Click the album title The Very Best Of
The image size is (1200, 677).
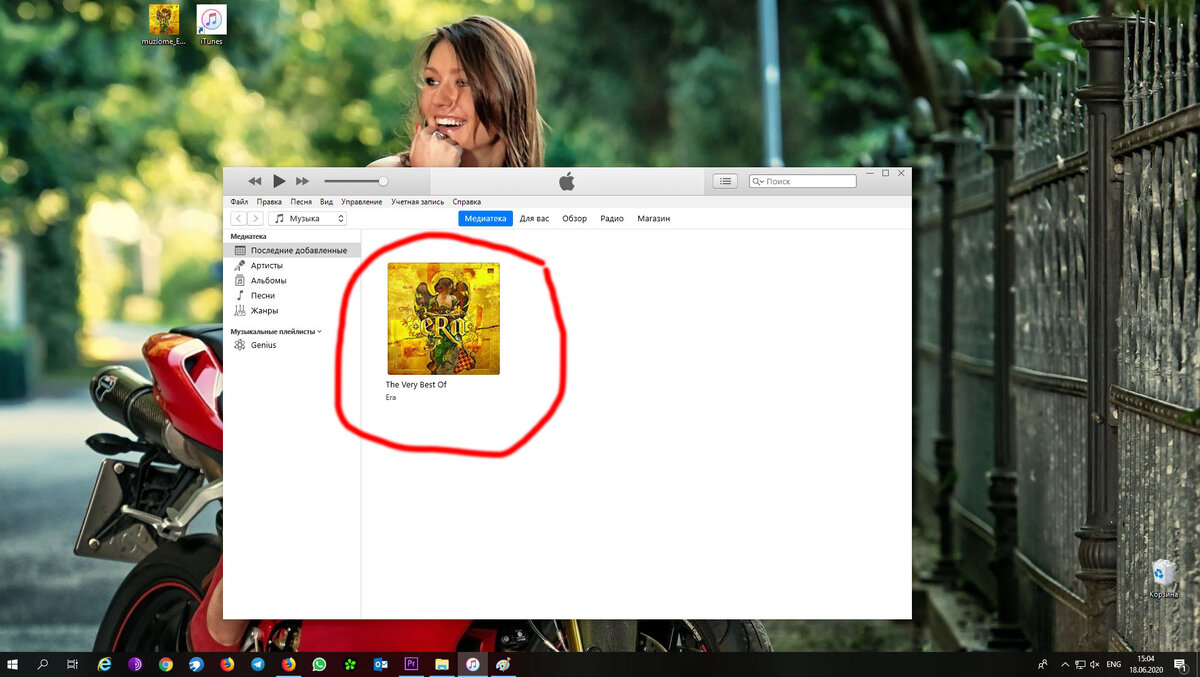pyautogui.click(x=416, y=384)
